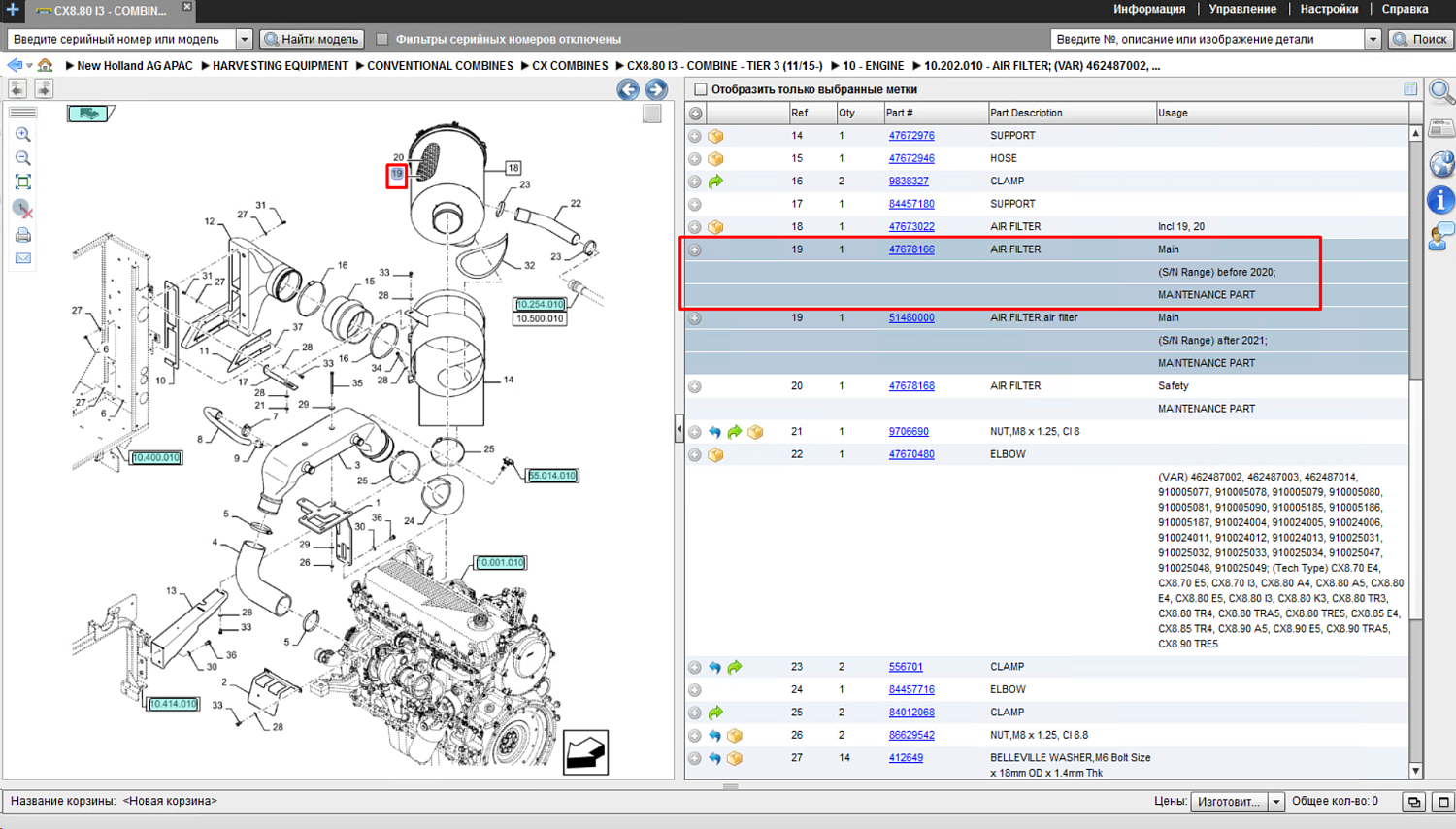Click green arrow icon for ref 16
Screen dimensions: 1456x829
tap(715, 182)
